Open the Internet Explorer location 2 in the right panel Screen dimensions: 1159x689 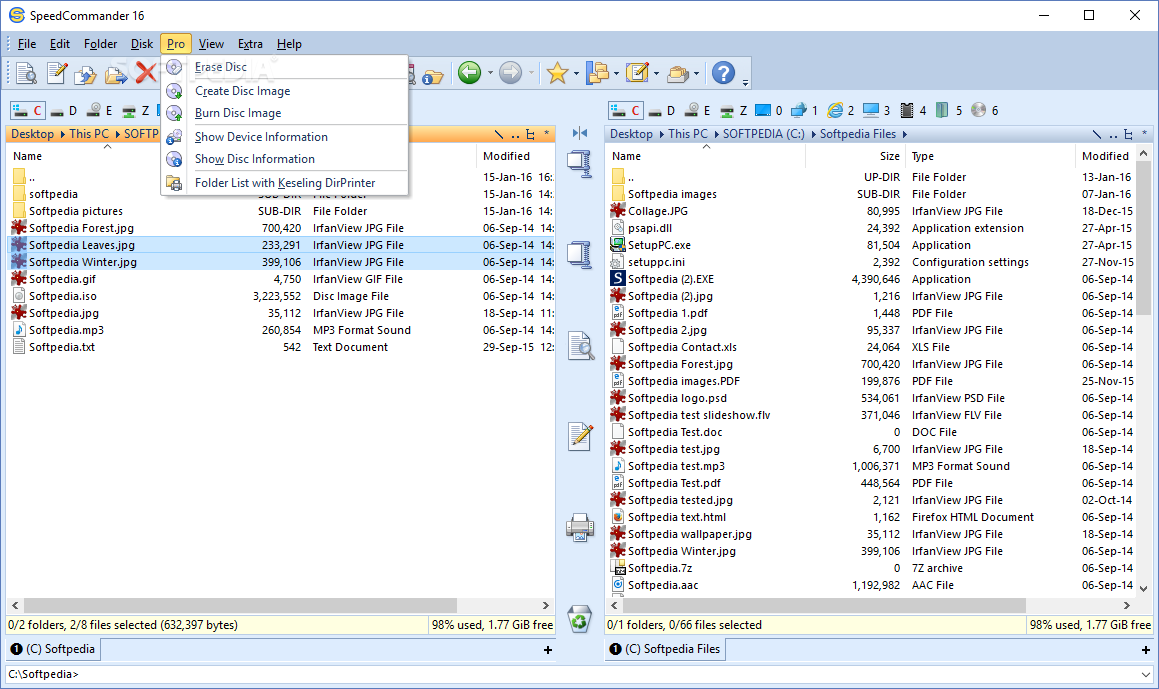841,110
